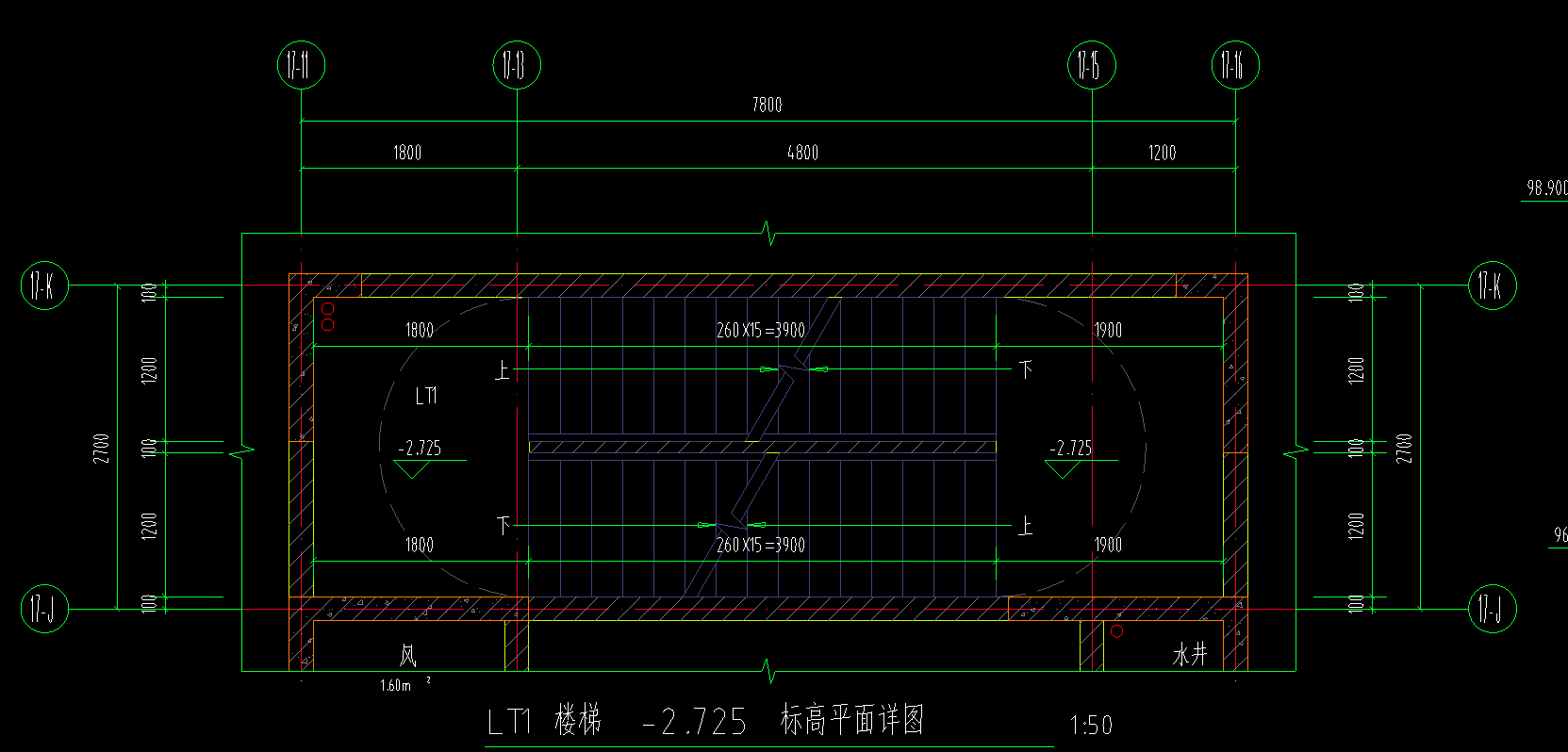
Task: Select the left upper vertical 1200 dimension
Action: 149,369
